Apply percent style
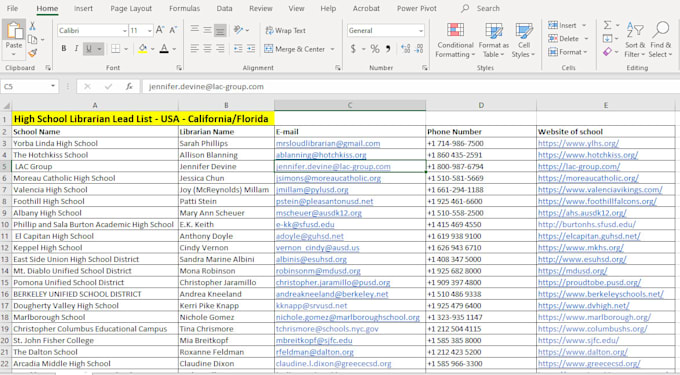Viewport: 680px width, 375px height. click(375, 49)
